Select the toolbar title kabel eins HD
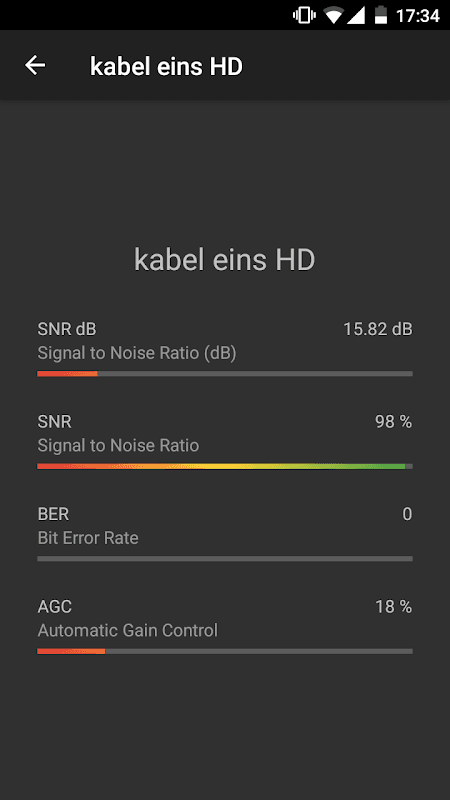450x800 pixels. click(166, 66)
